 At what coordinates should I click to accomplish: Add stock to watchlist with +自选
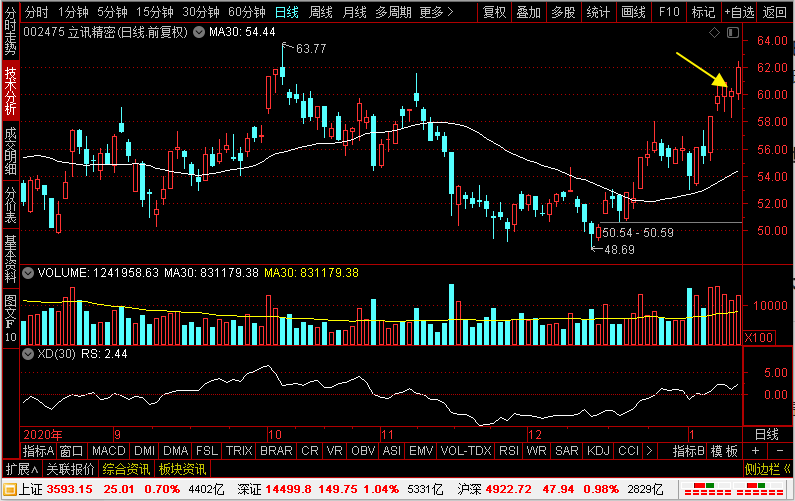point(738,12)
